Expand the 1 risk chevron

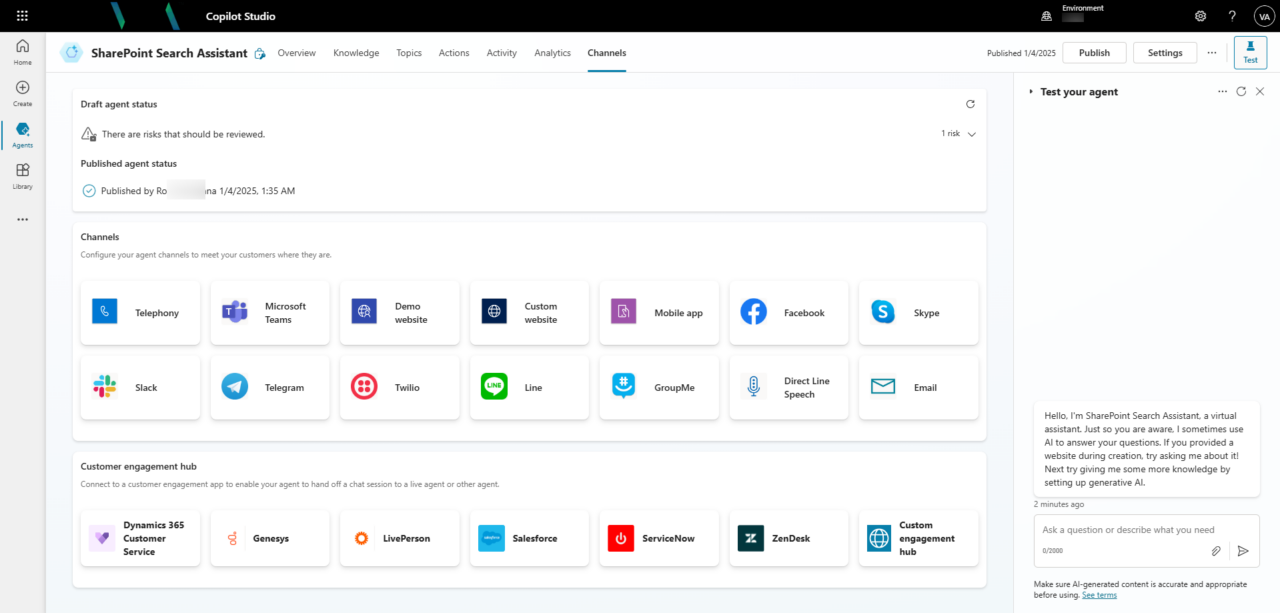(972, 134)
